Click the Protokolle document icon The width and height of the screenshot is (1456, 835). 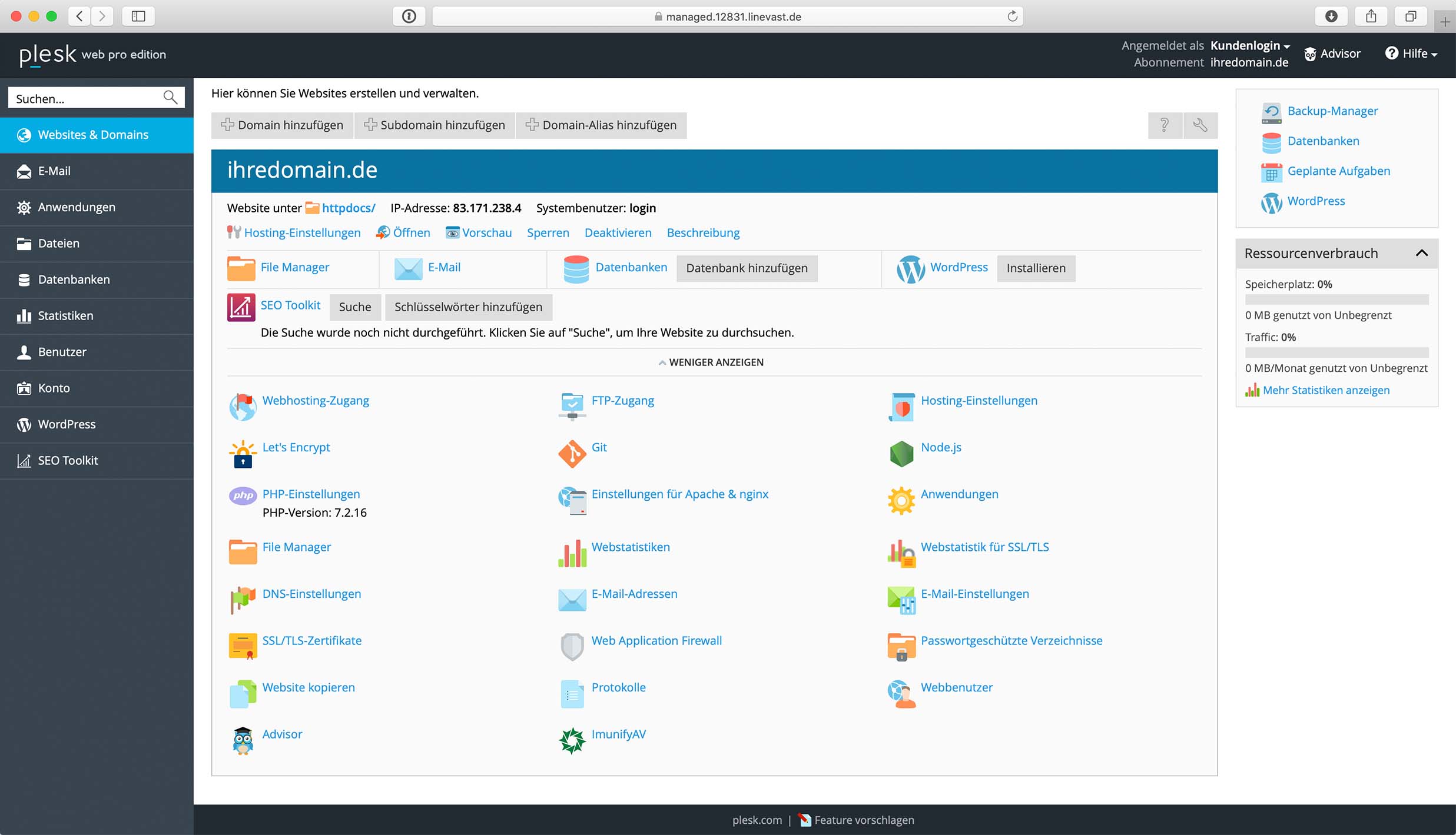click(x=572, y=694)
